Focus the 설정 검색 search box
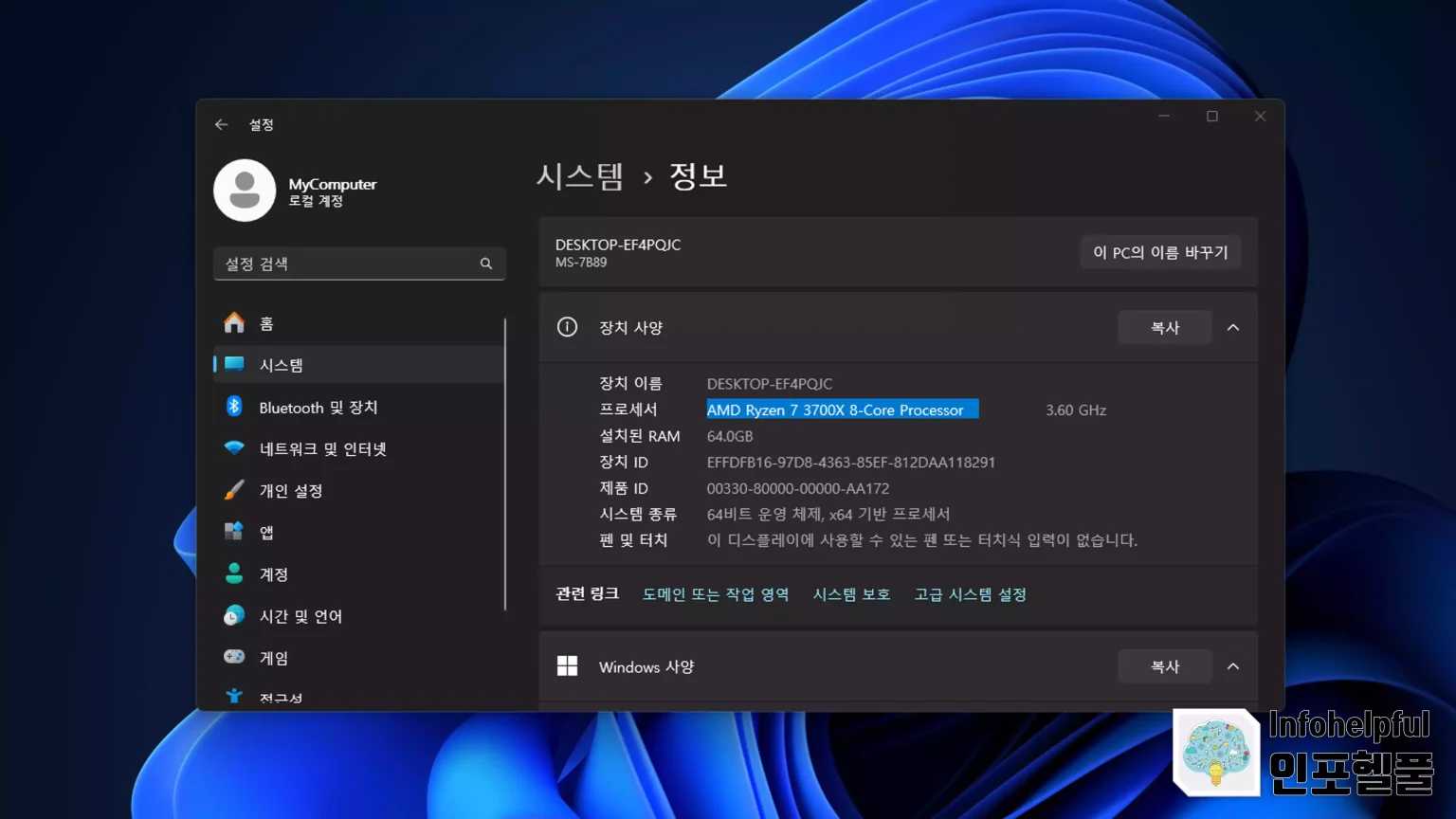The image size is (1456, 819). 359,264
